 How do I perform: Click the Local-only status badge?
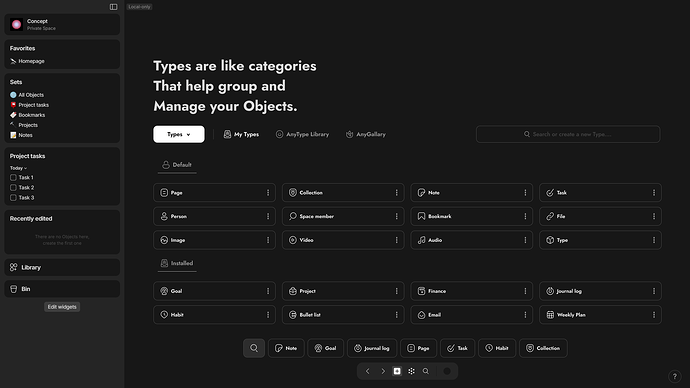click(x=139, y=7)
